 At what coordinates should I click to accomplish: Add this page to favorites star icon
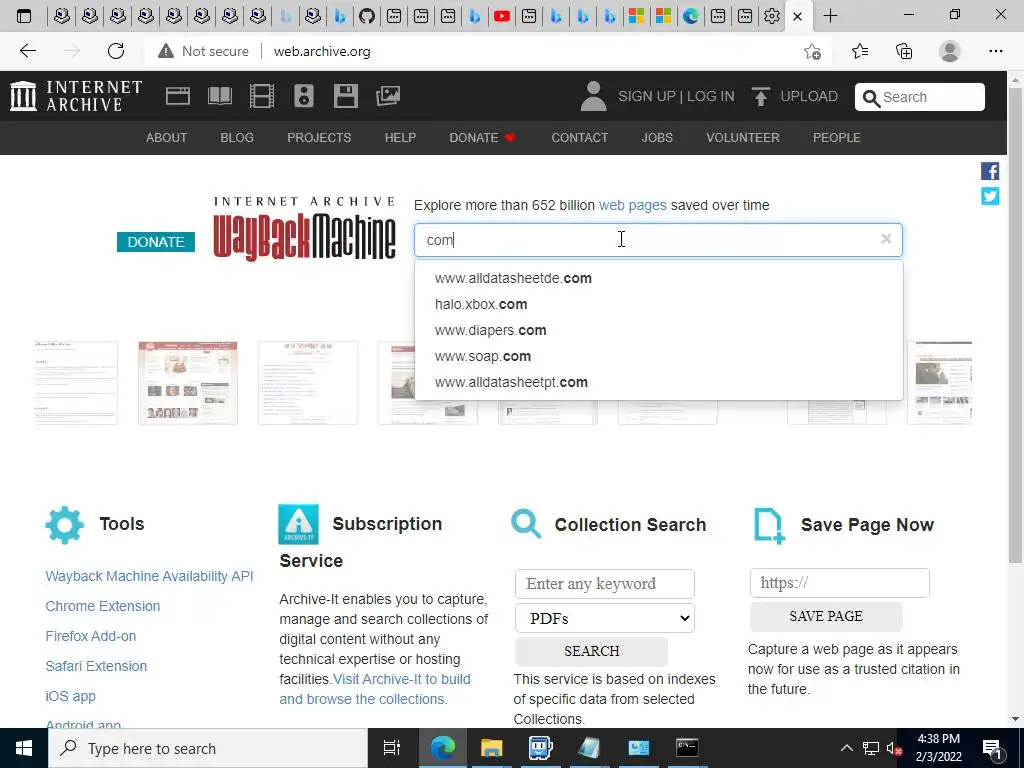[812, 52]
